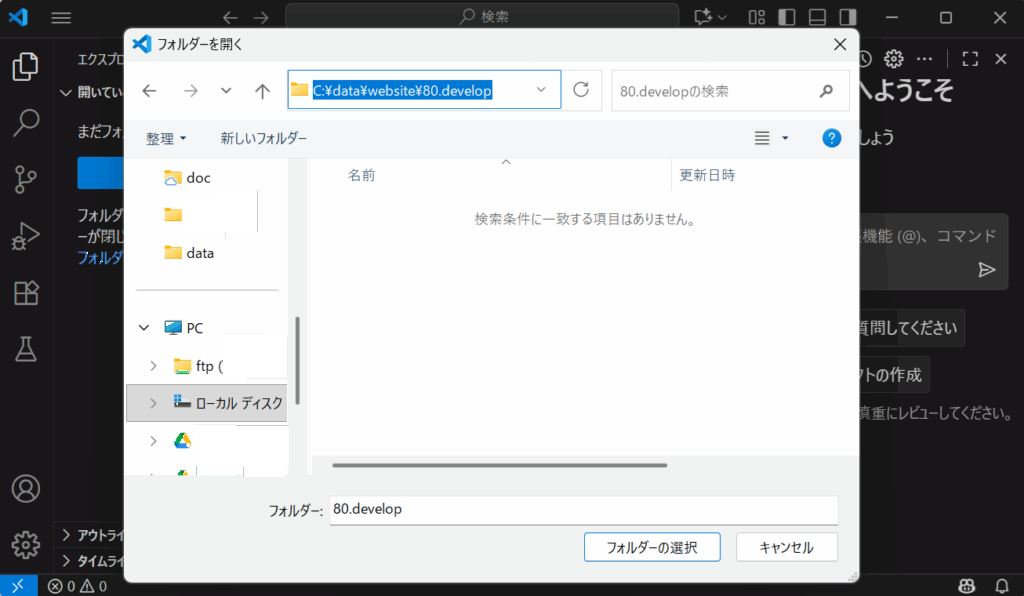Open the Testing flask icon view

25,349
